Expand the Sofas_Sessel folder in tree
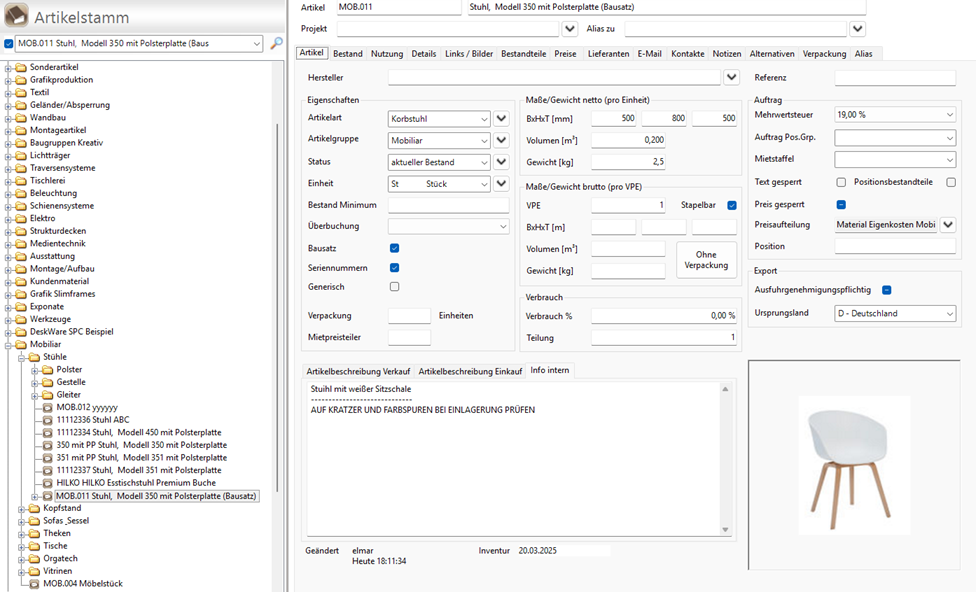The image size is (976, 592). (21, 521)
